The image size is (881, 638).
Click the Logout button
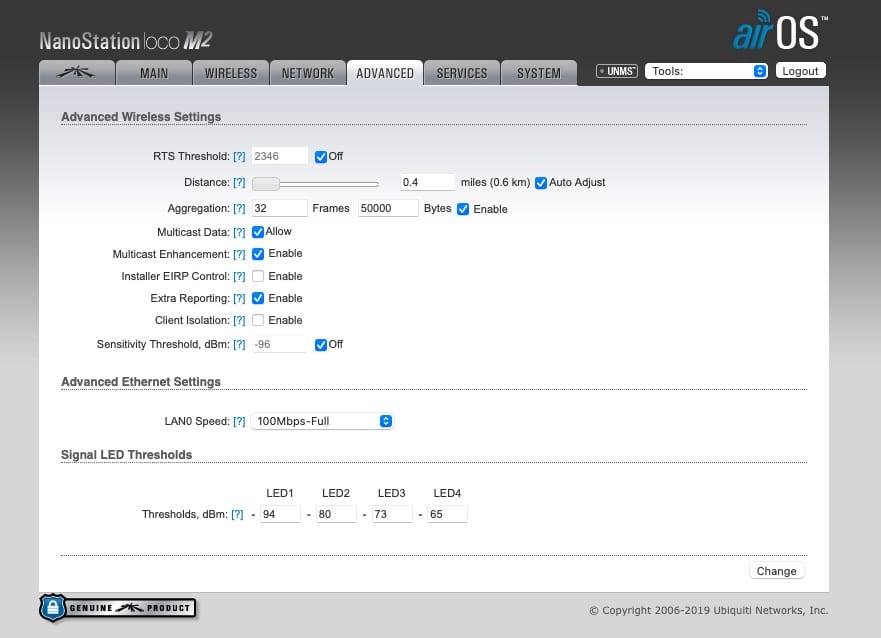pos(800,71)
